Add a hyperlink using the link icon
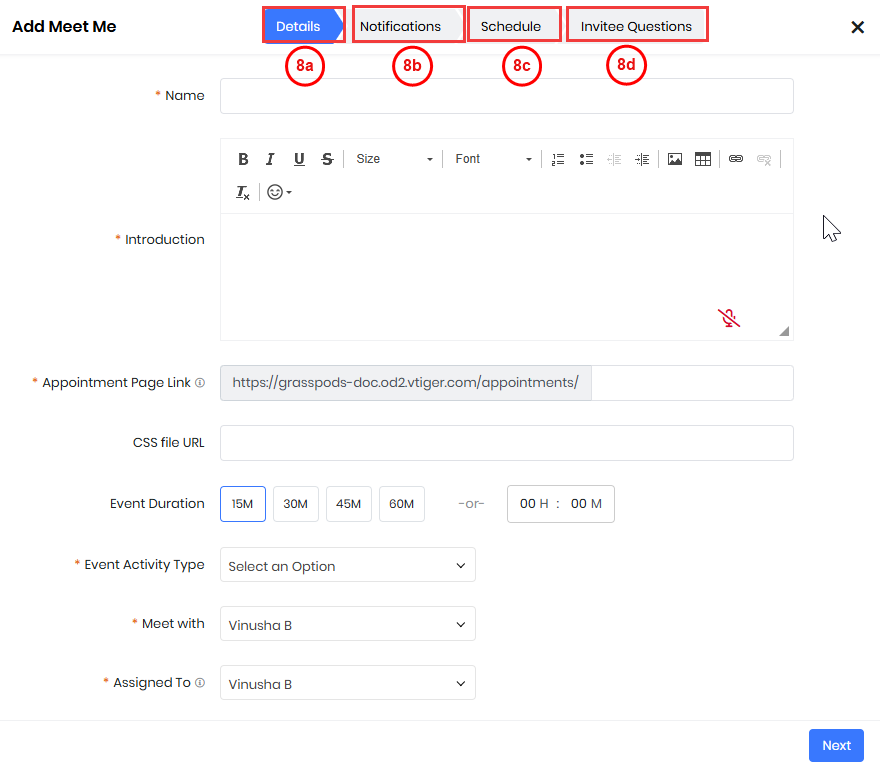This screenshot has height=767, width=880. point(736,159)
